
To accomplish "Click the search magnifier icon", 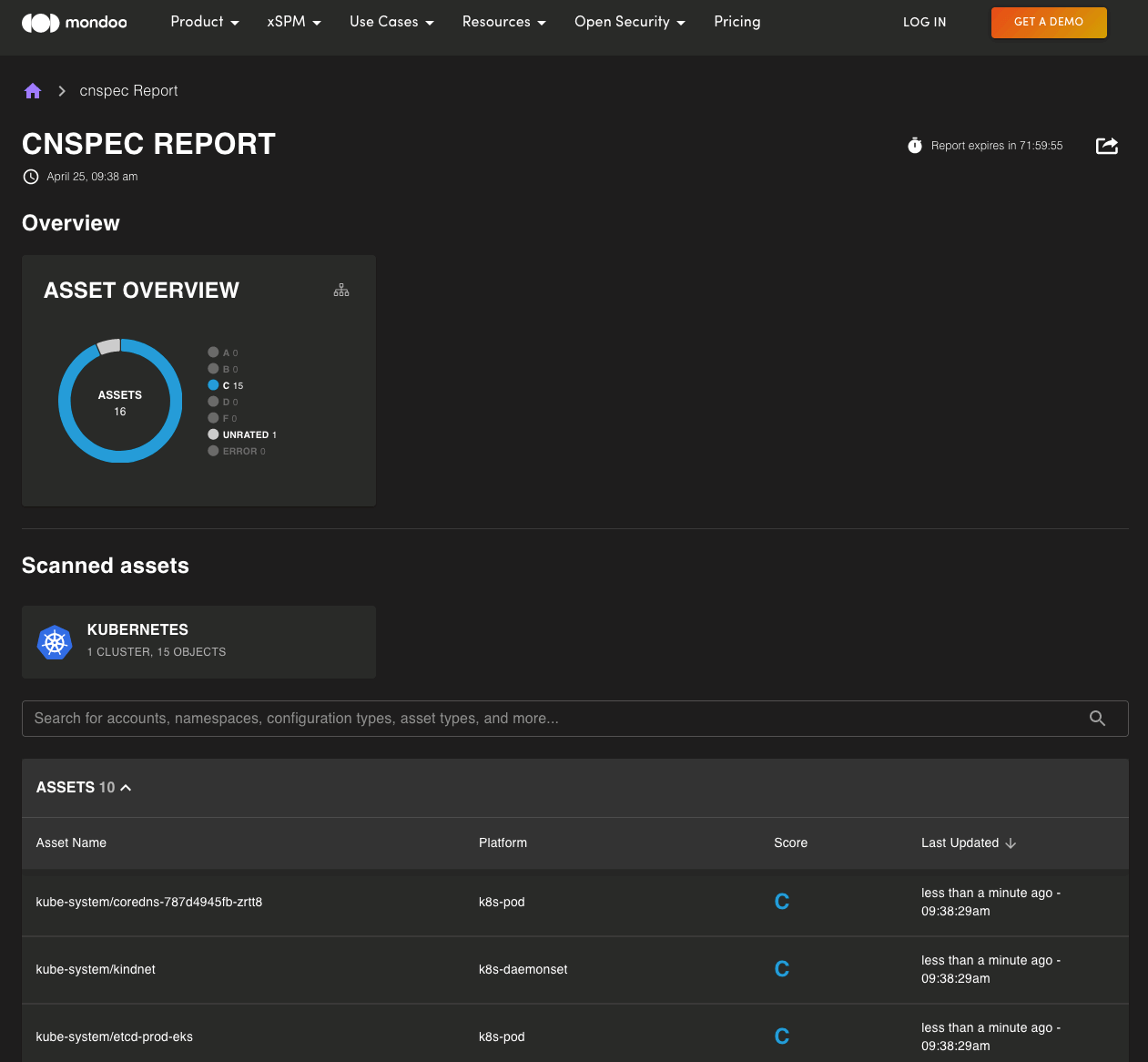I will (x=1097, y=718).
